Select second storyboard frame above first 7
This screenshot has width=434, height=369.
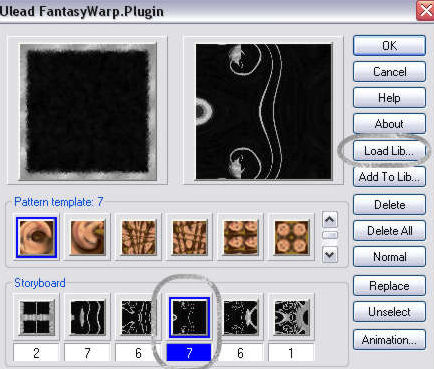point(87,318)
